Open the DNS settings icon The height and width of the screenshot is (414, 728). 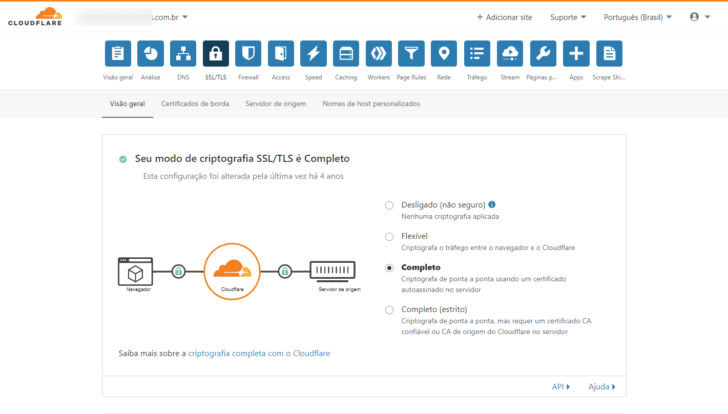click(183, 54)
